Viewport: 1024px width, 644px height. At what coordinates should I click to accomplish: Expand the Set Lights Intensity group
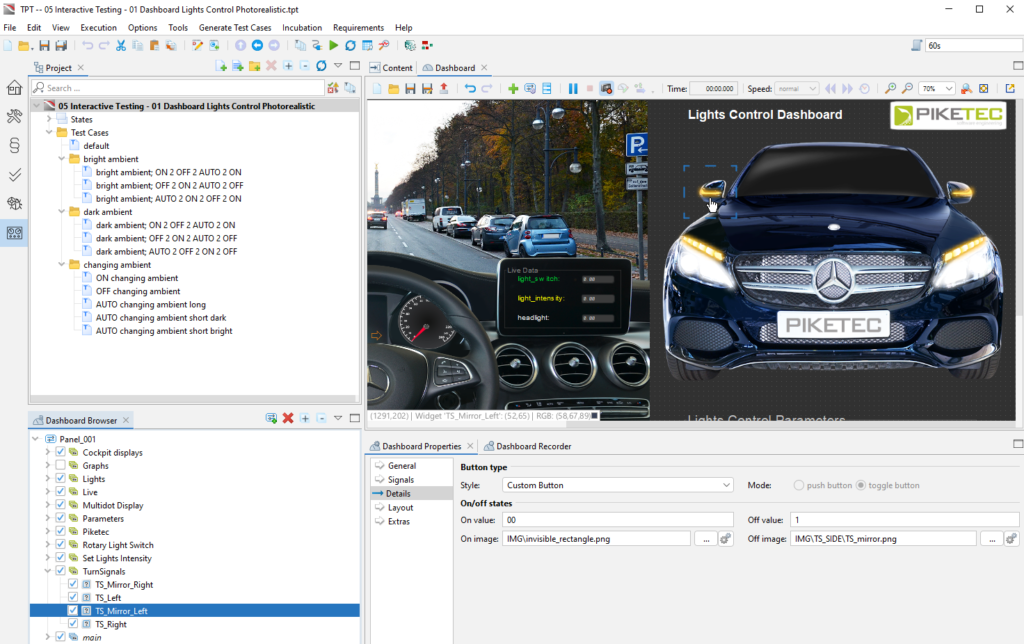pyautogui.click(x=48, y=558)
